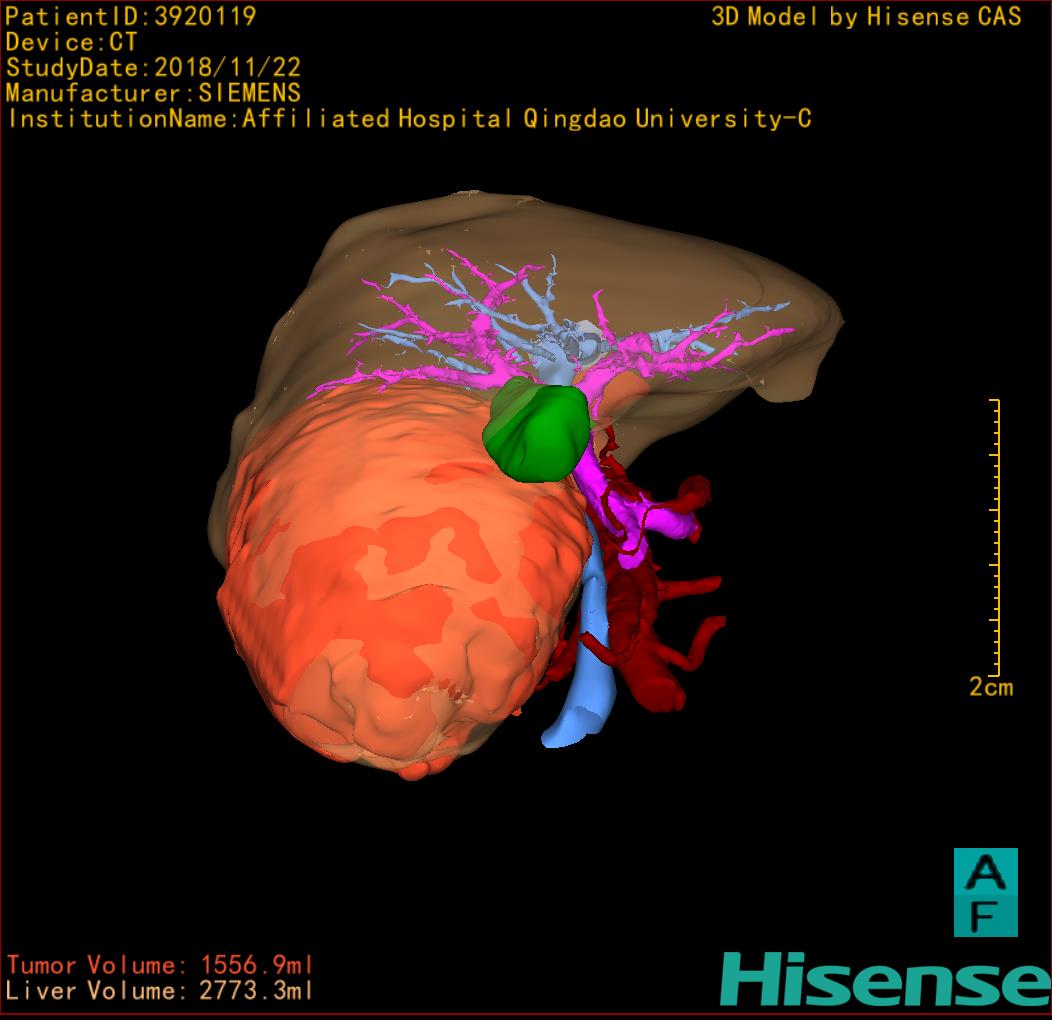
Task: Click the AF orientation indicator icon
Action: 985,892
